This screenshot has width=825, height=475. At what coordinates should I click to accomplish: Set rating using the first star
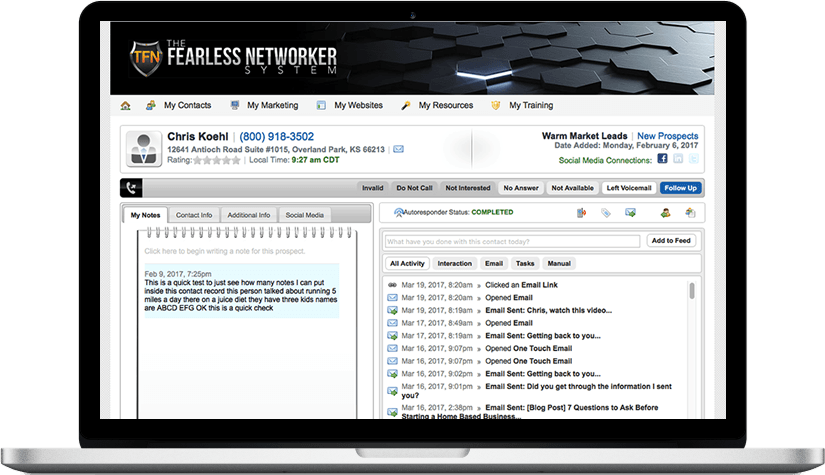tap(198, 160)
